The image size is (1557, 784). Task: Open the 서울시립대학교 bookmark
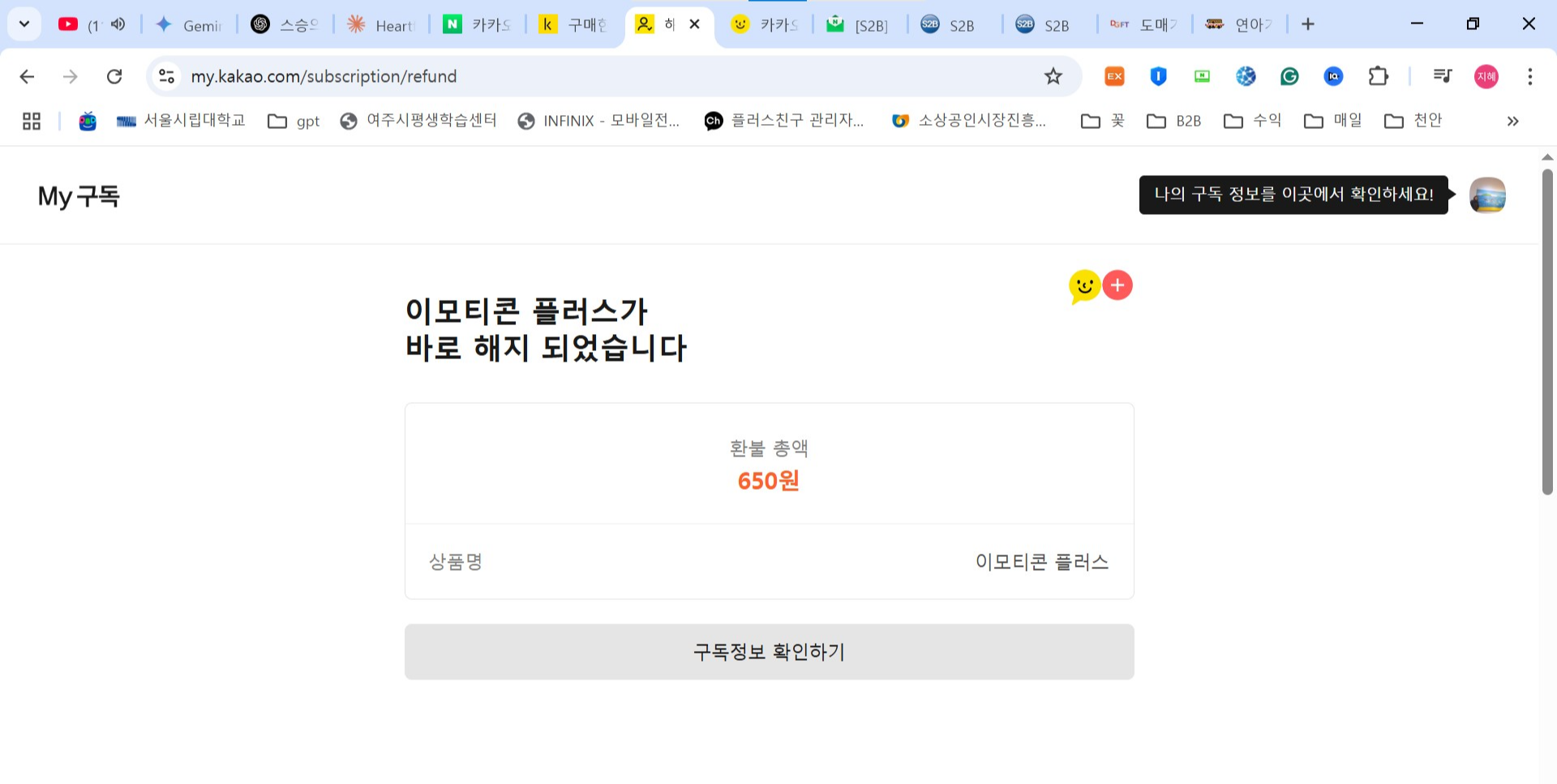pyautogui.click(x=180, y=121)
